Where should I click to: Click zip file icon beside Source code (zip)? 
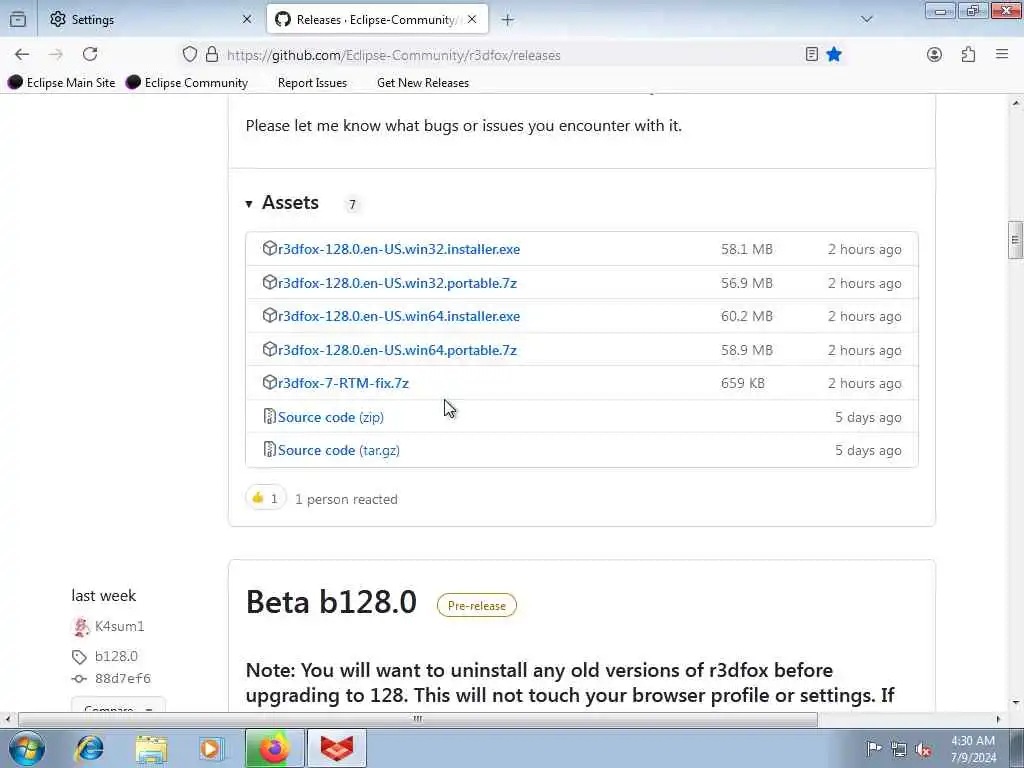click(269, 417)
